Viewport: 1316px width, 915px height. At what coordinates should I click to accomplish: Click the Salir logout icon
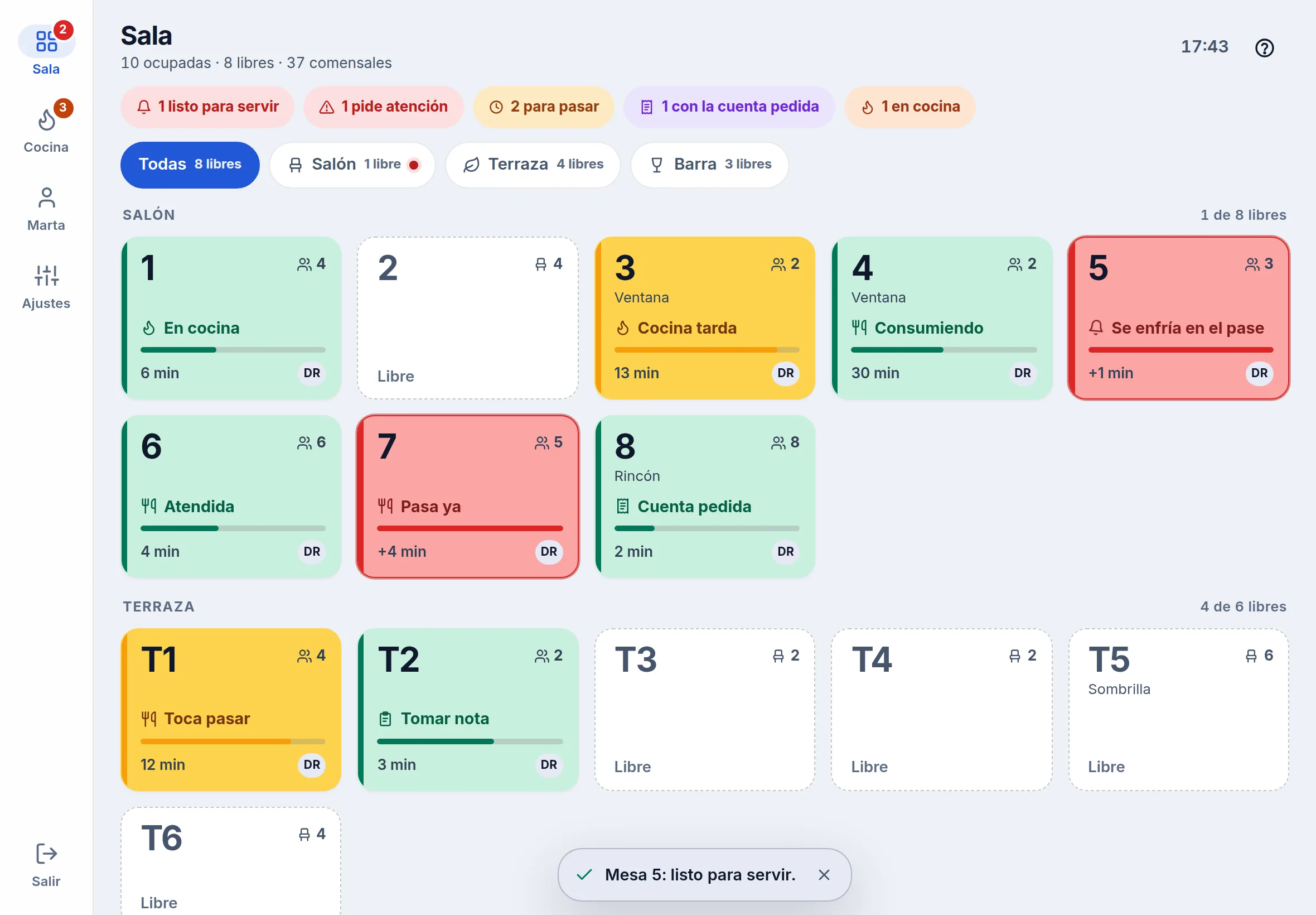tap(46, 853)
